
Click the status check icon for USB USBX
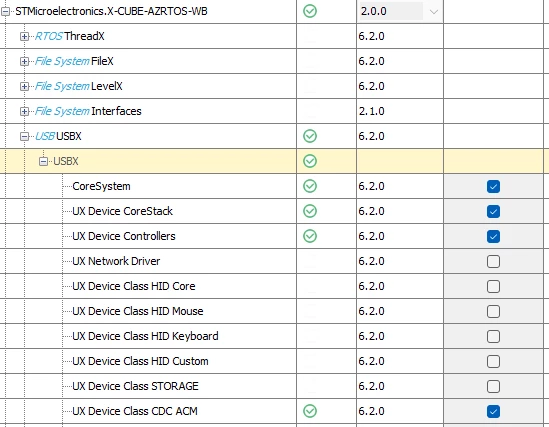[310, 136]
